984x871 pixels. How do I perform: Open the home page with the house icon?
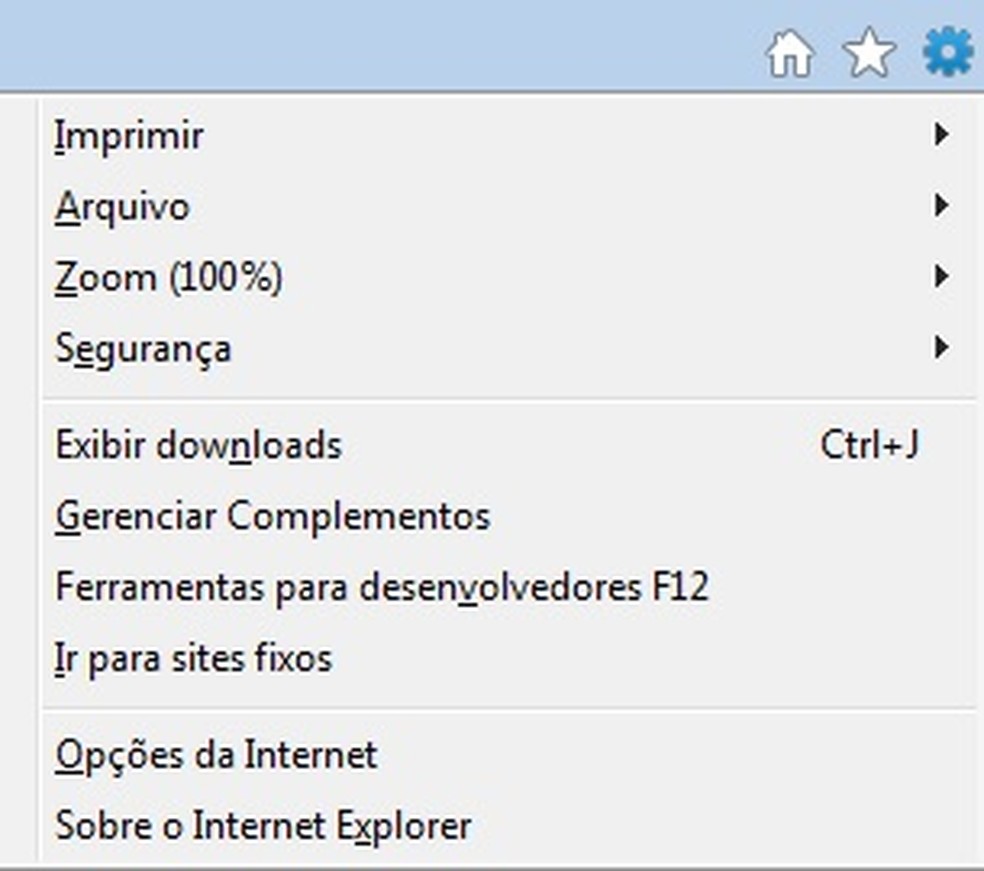(x=791, y=55)
